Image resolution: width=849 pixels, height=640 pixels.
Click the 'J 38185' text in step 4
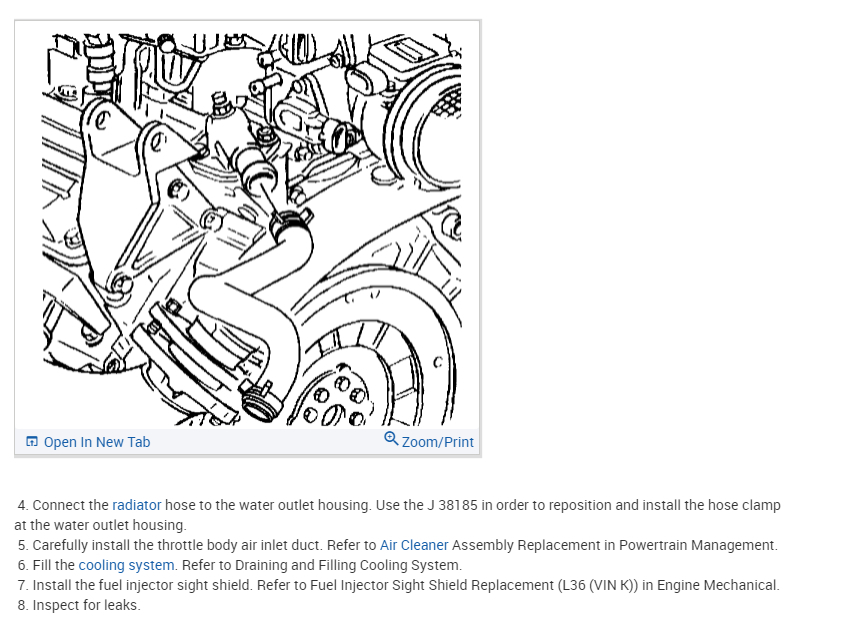click(452, 505)
